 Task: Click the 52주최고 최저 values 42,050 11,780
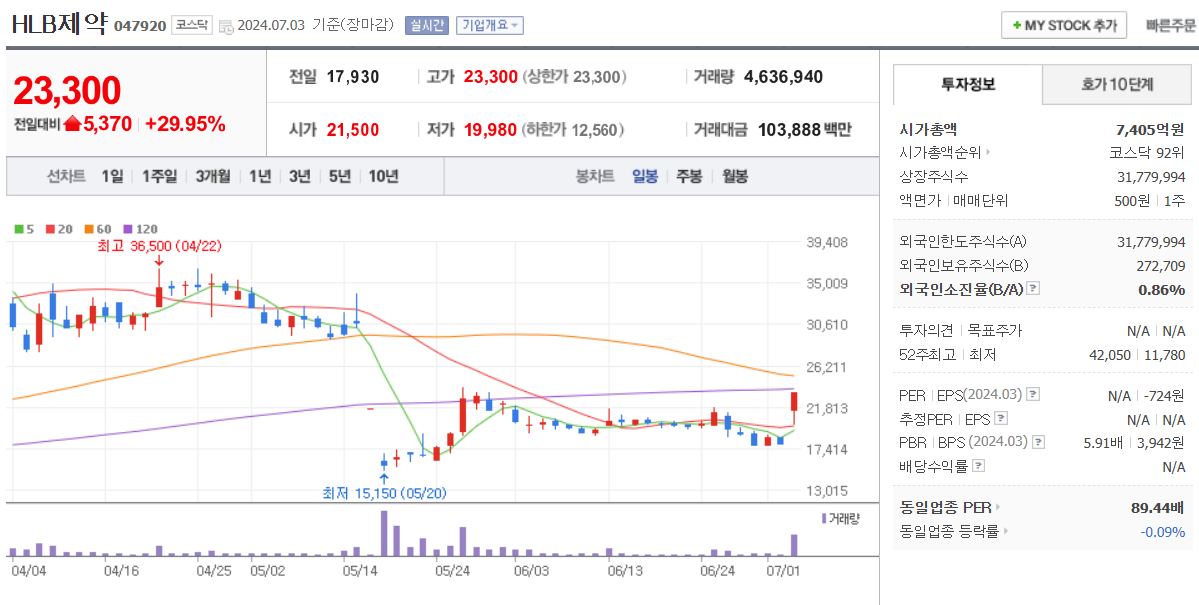click(x=1137, y=355)
